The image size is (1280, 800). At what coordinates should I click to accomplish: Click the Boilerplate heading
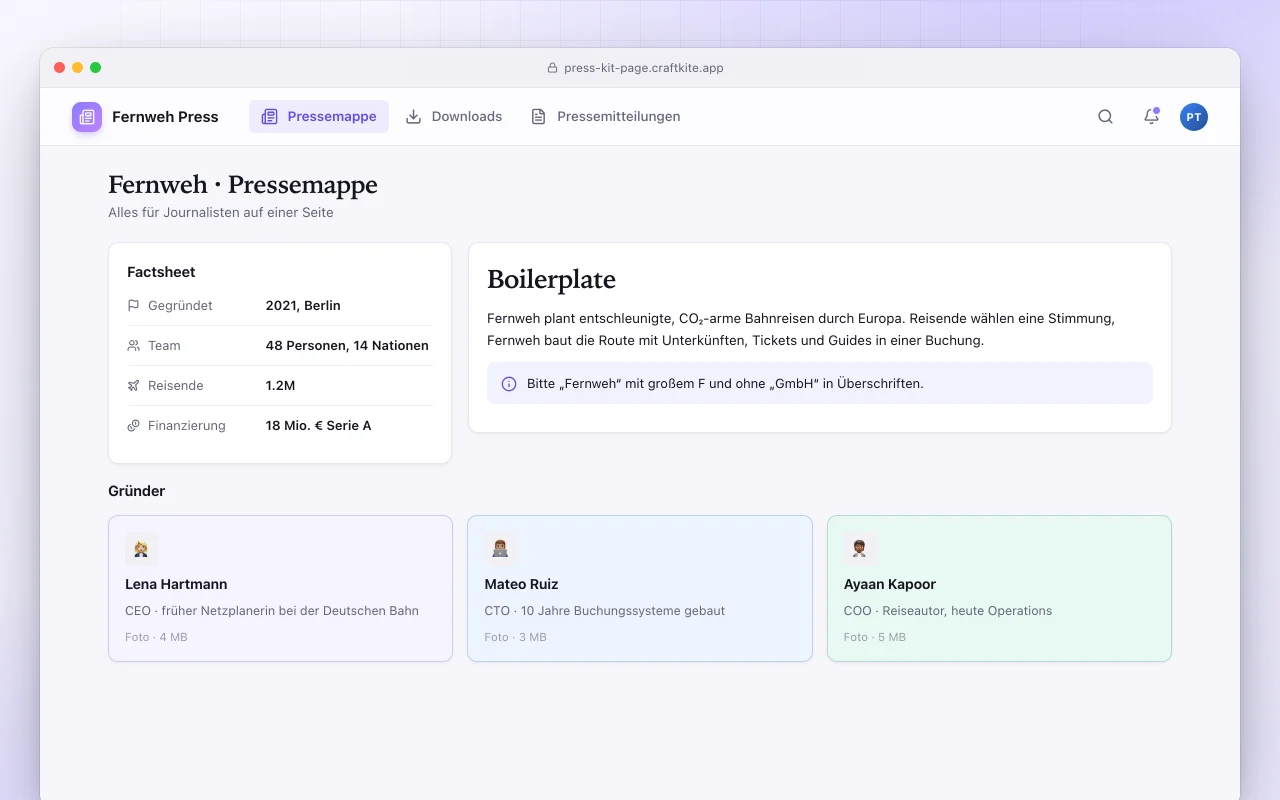[551, 280]
